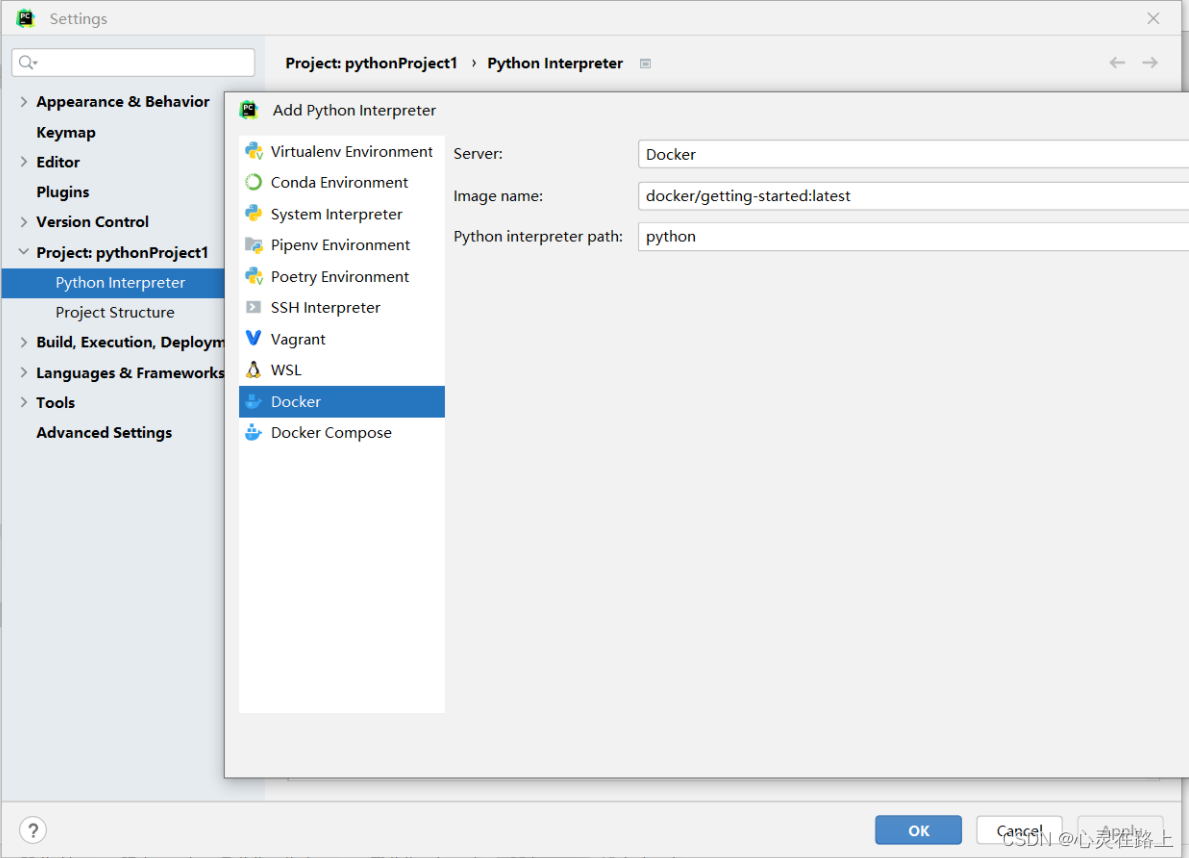Click the Docker Compose whale icon
Screen dimensions: 1189x858
pyautogui.click(x=253, y=432)
